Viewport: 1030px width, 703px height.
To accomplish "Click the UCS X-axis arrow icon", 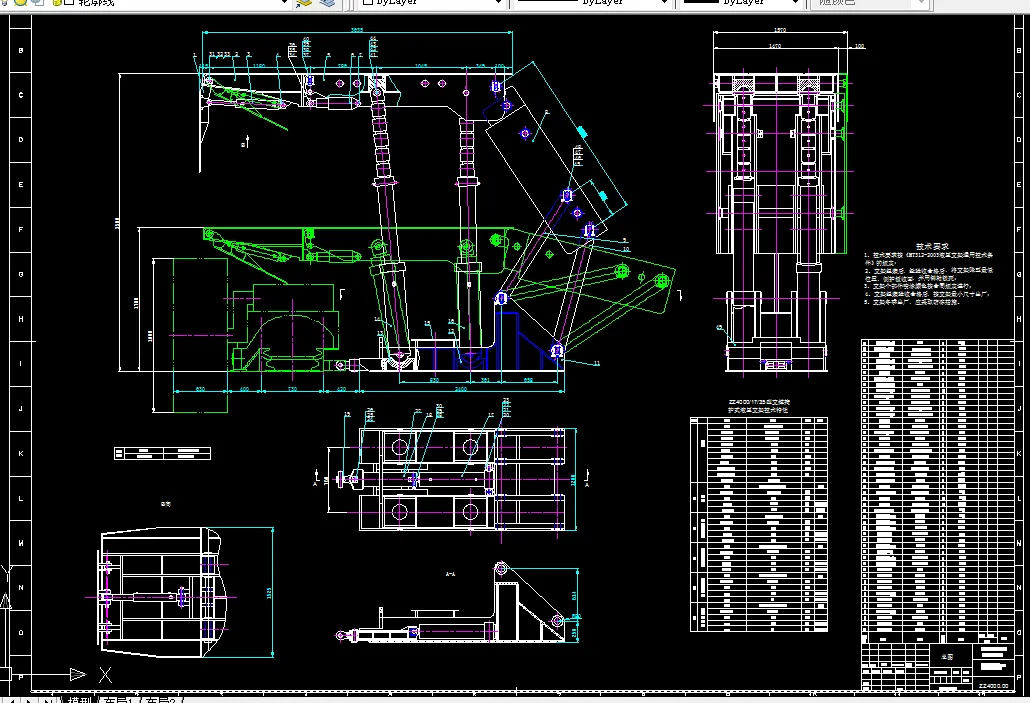I will point(78,674).
